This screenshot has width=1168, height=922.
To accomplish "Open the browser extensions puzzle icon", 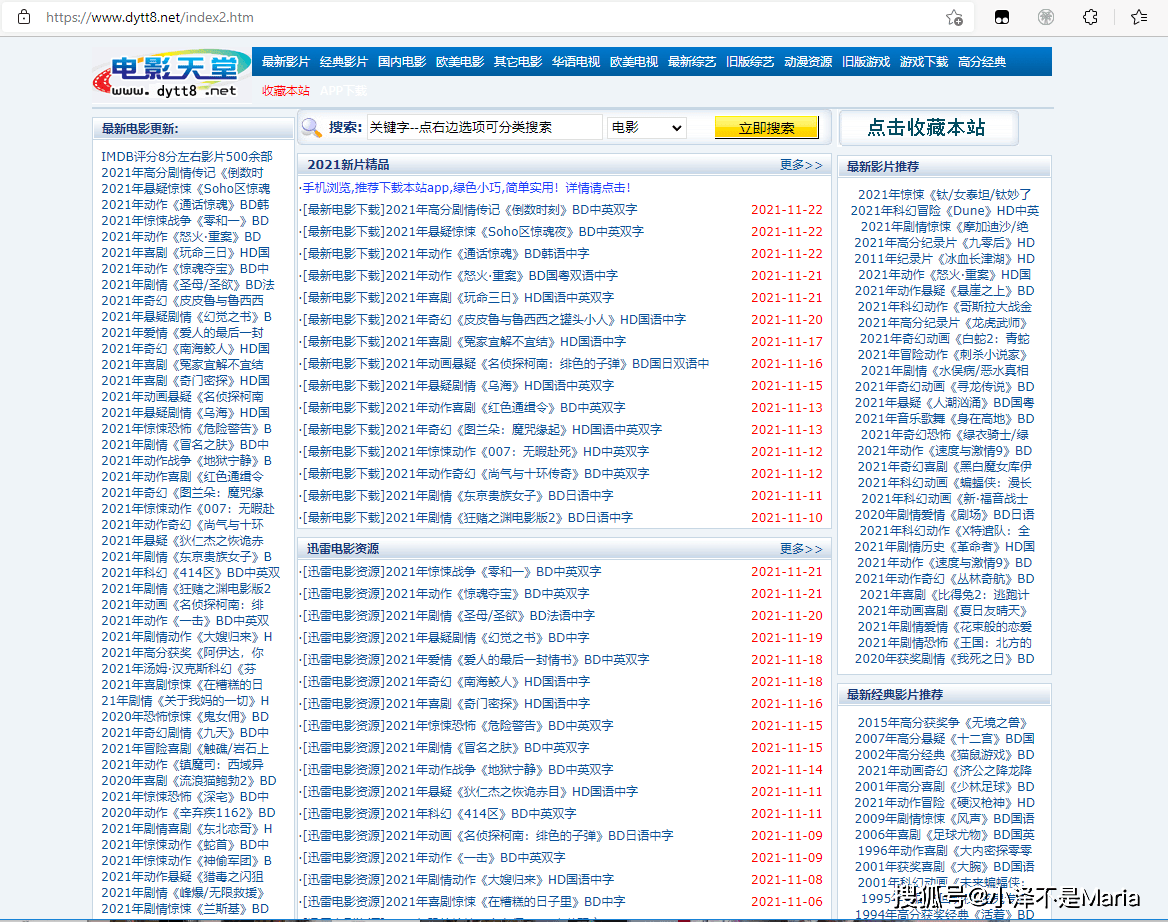I will click(x=1089, y=17).
